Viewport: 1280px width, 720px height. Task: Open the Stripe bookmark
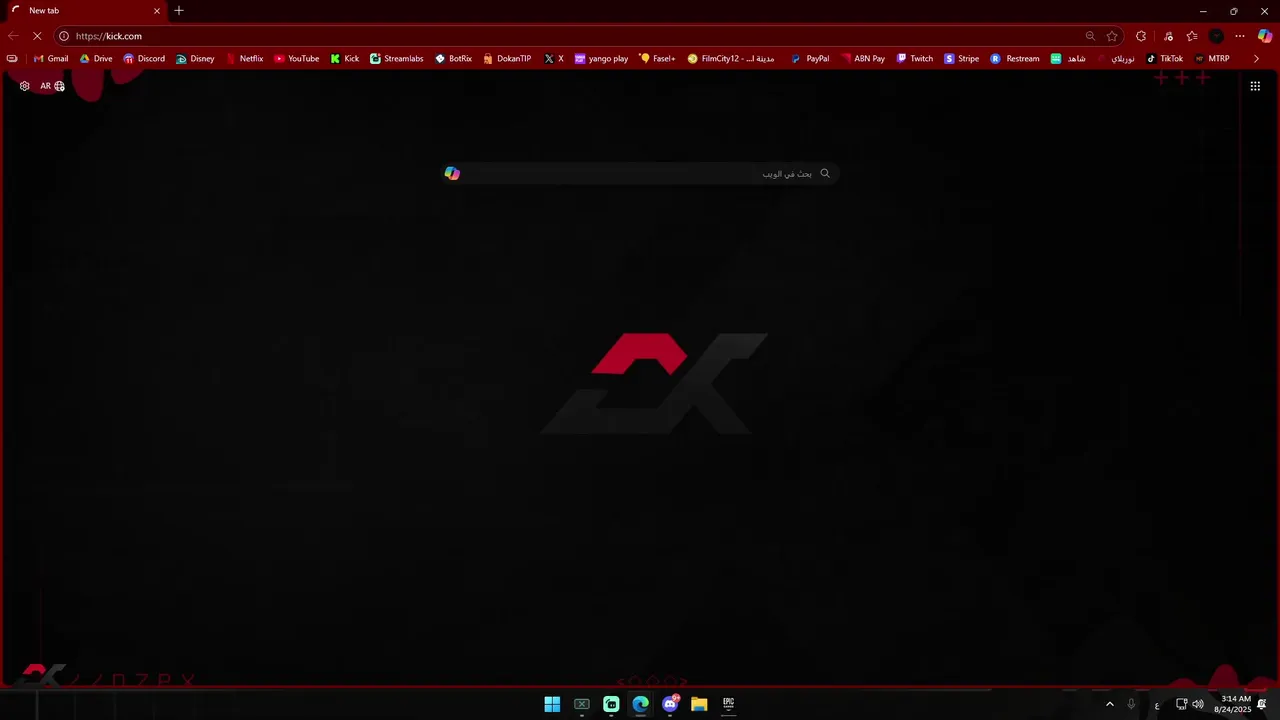961,59
